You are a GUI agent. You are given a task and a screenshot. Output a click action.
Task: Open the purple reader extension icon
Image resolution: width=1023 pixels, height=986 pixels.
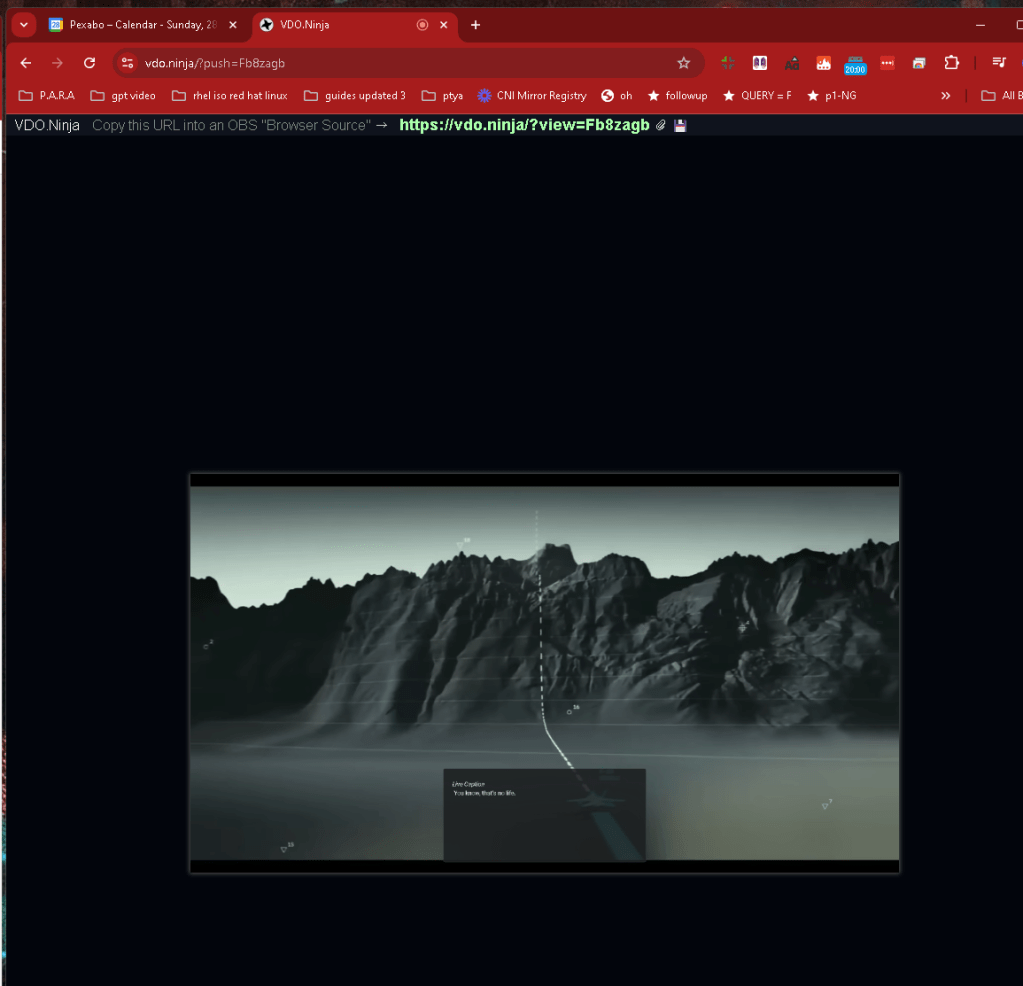pyautogui.click(x=759, y=63)
